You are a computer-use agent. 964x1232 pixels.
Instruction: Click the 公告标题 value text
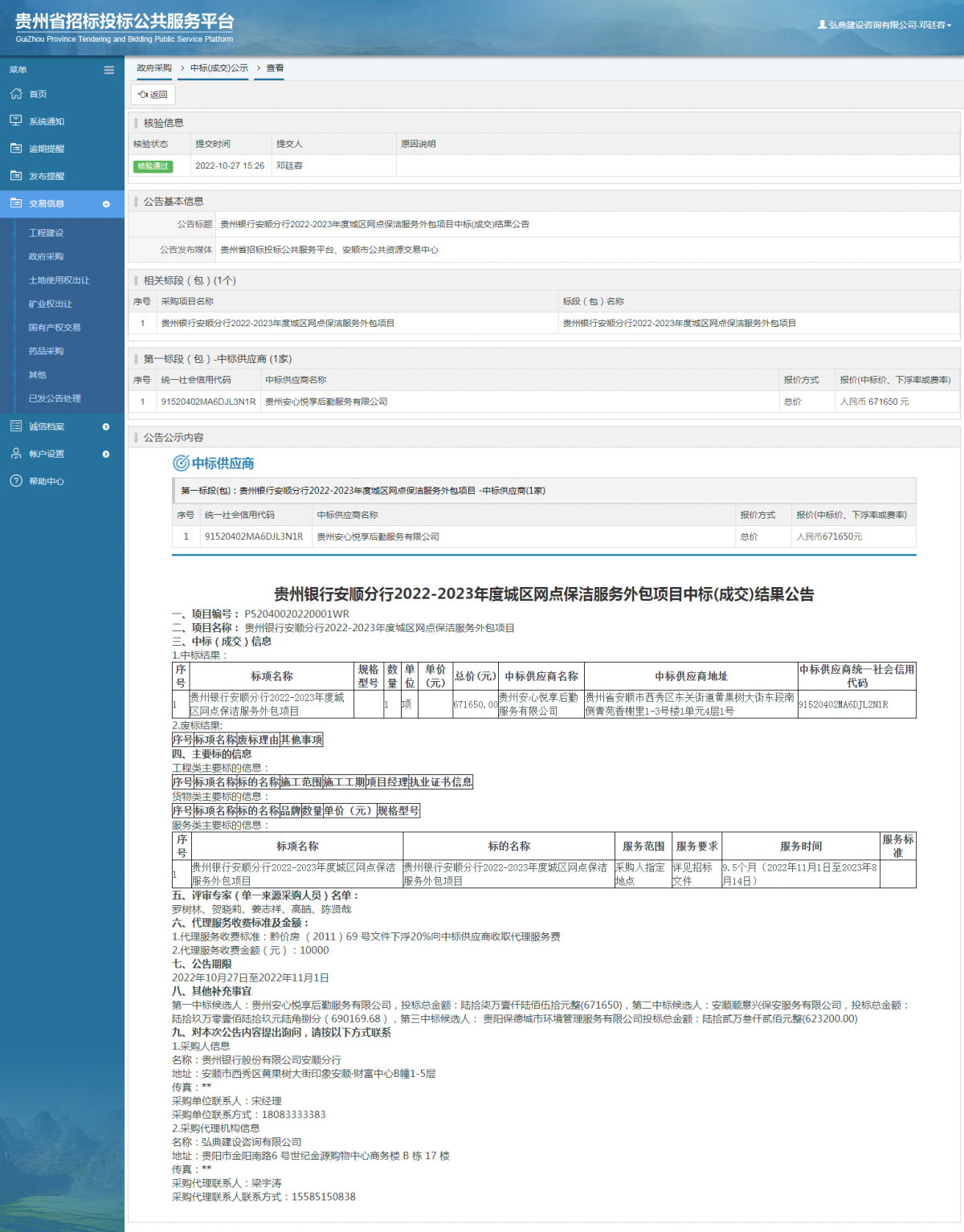point(374,224)
